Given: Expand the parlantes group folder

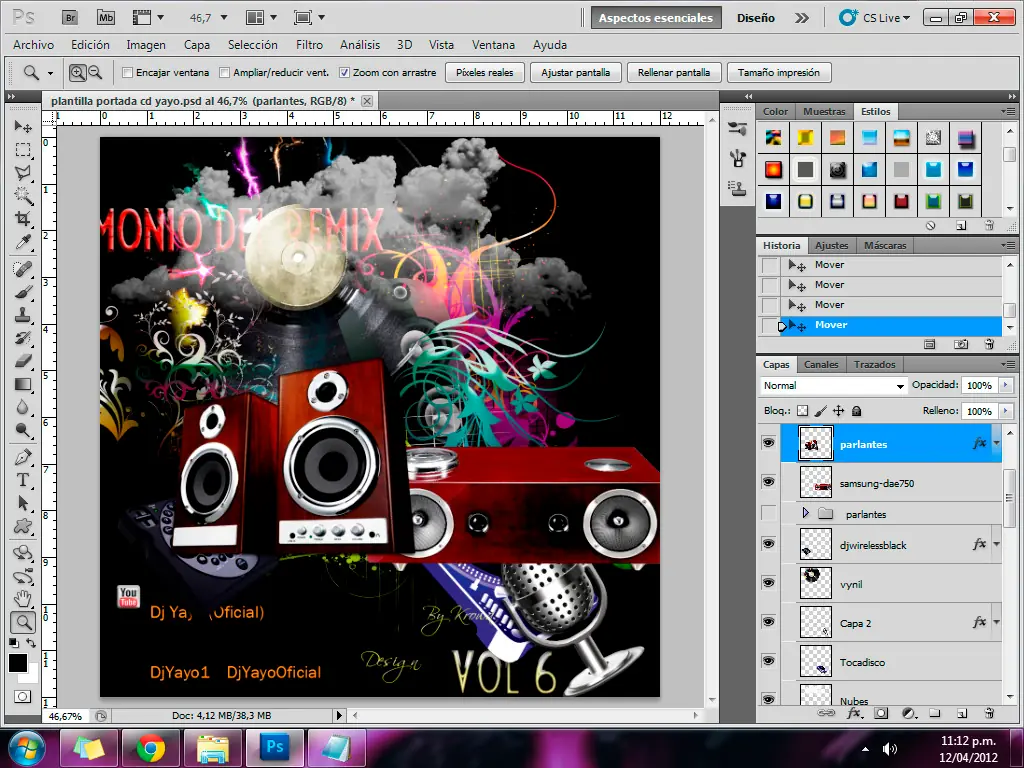Looking at the screenshot, I should 805,513.
